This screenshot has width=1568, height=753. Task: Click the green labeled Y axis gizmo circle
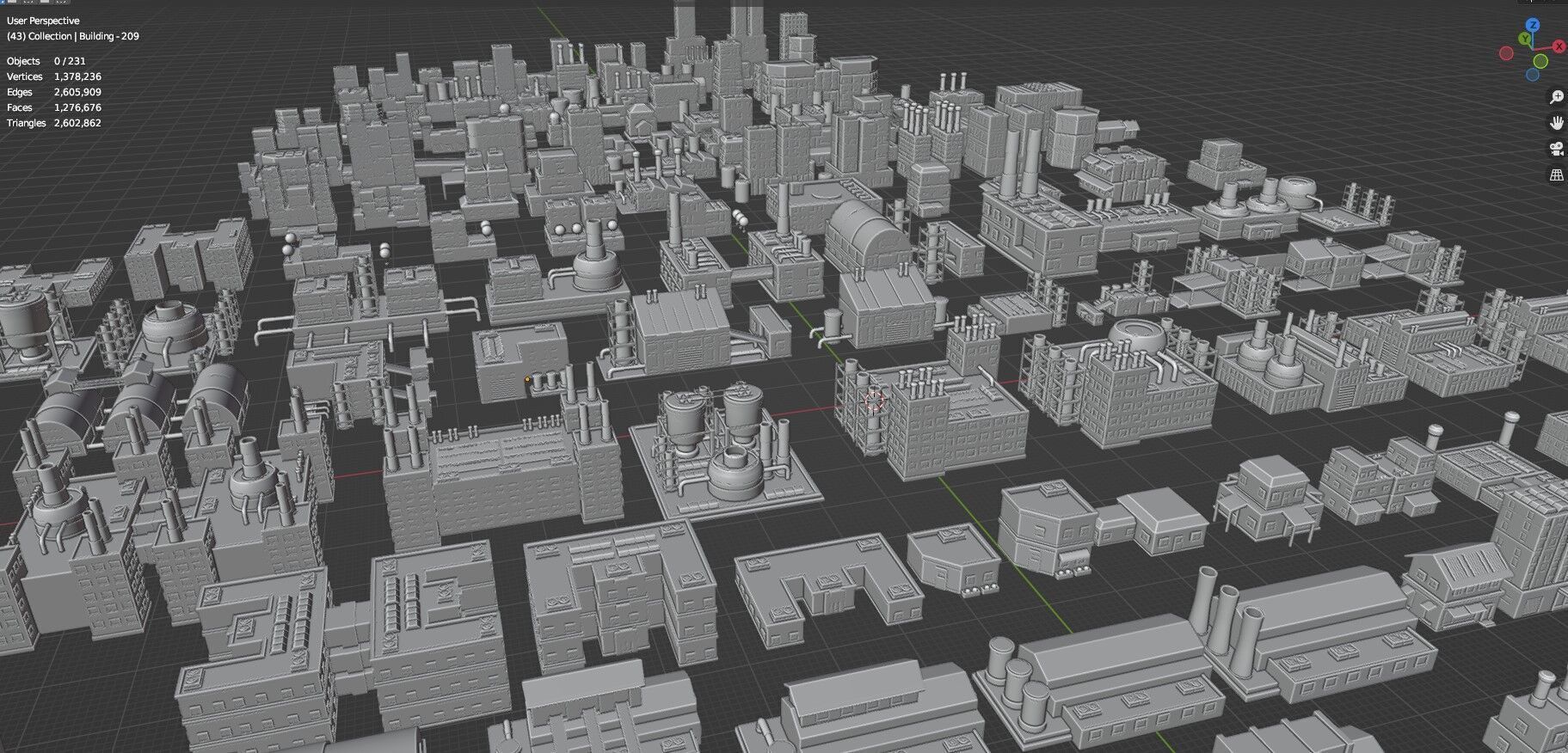(1525, 39)
